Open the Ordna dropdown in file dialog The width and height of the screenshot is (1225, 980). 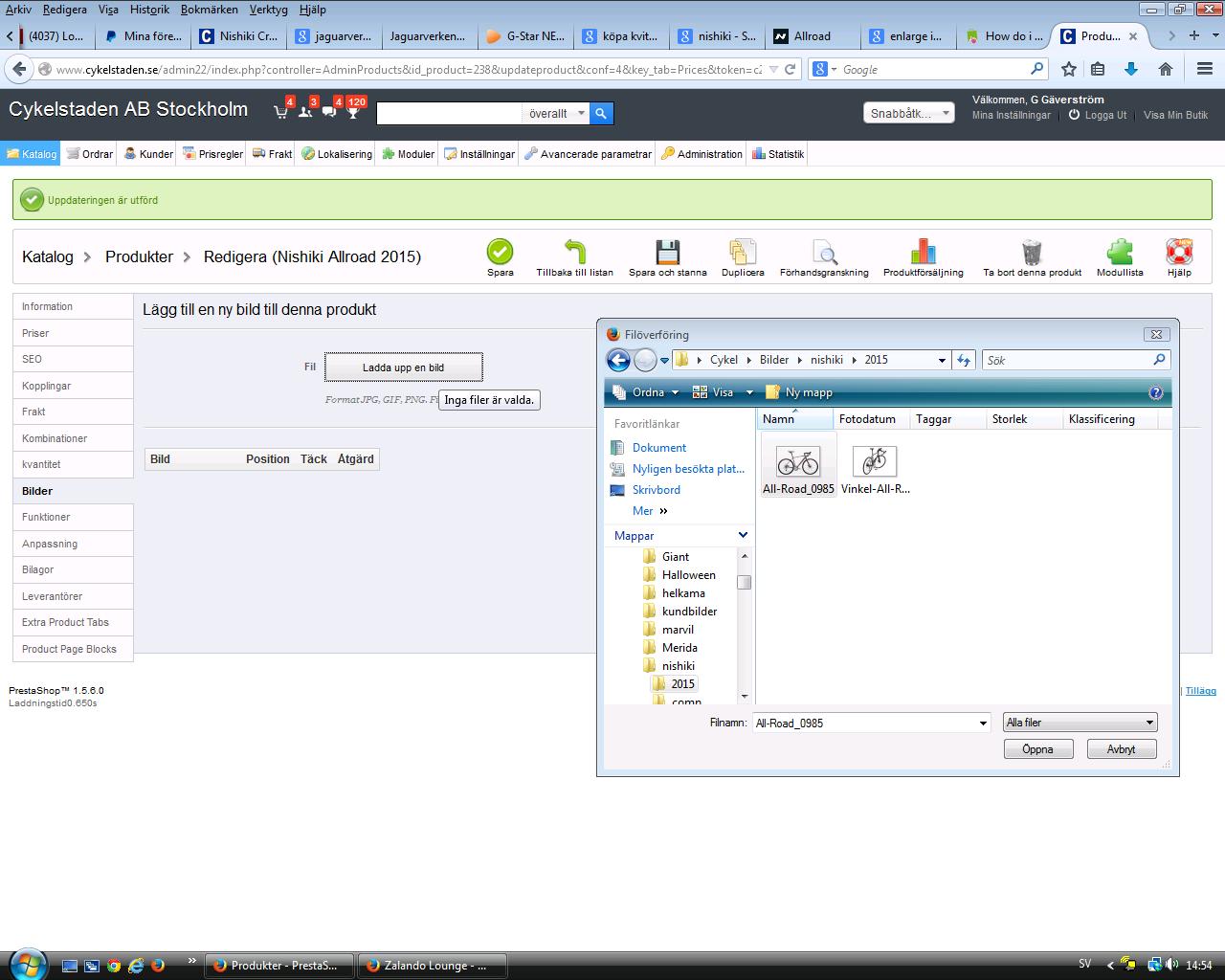(644, 392)
